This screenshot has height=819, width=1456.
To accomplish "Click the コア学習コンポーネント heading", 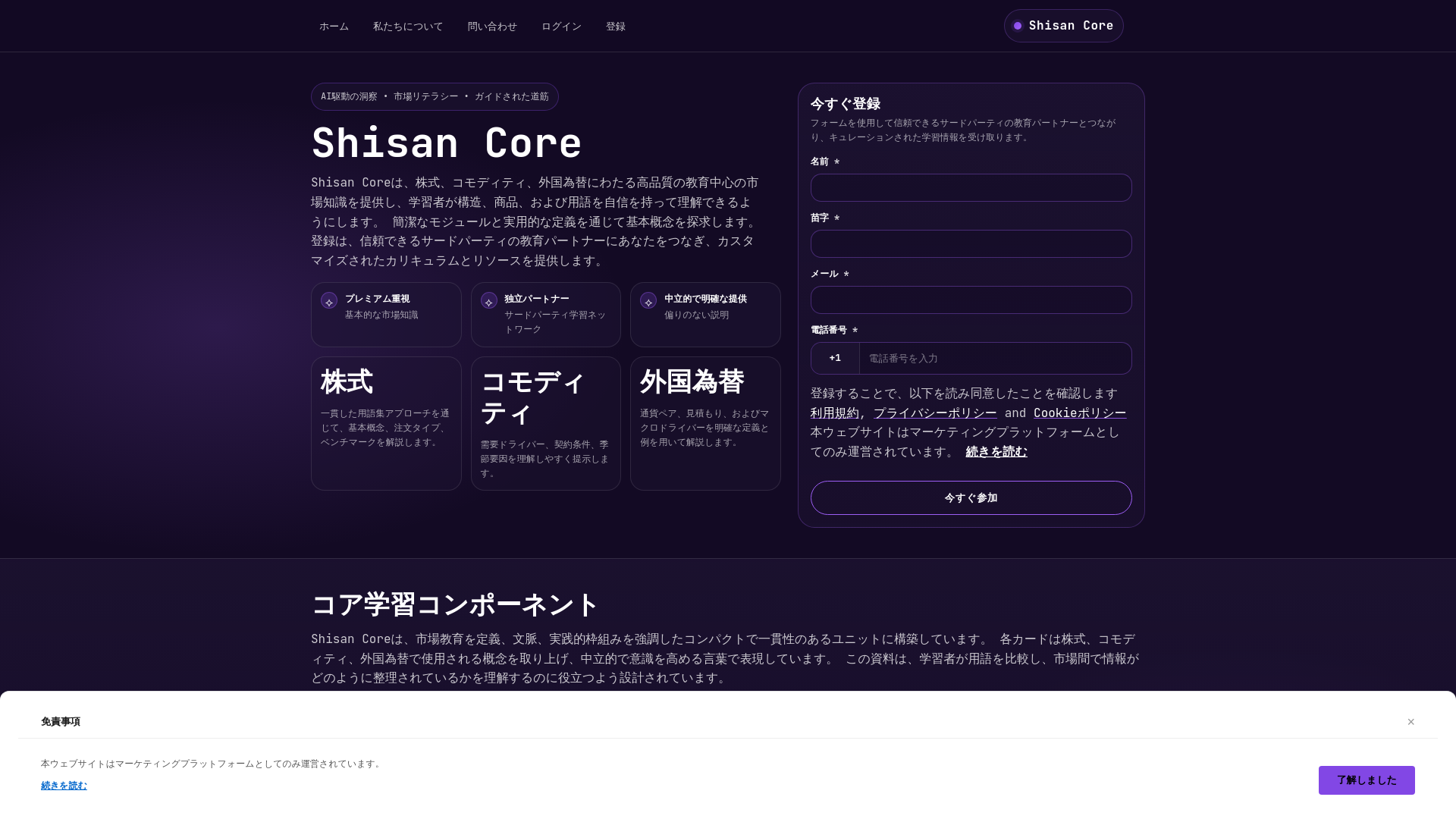I will click(x=455, y=604).
